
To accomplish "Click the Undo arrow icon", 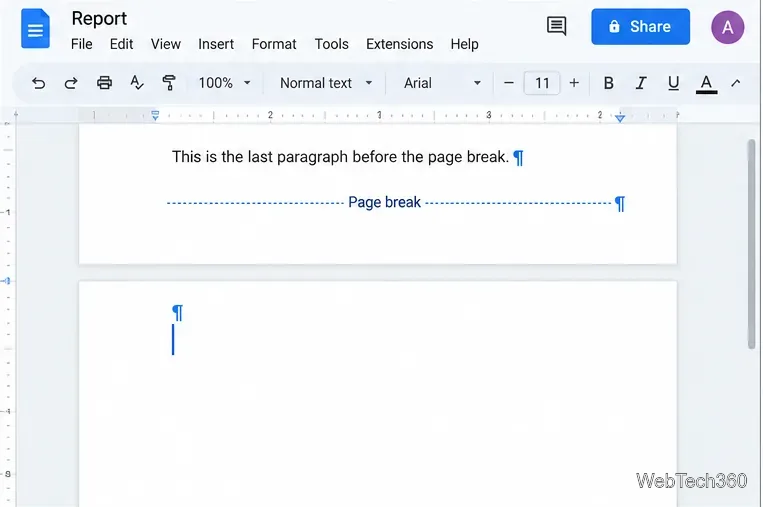I will pos(38,83).
